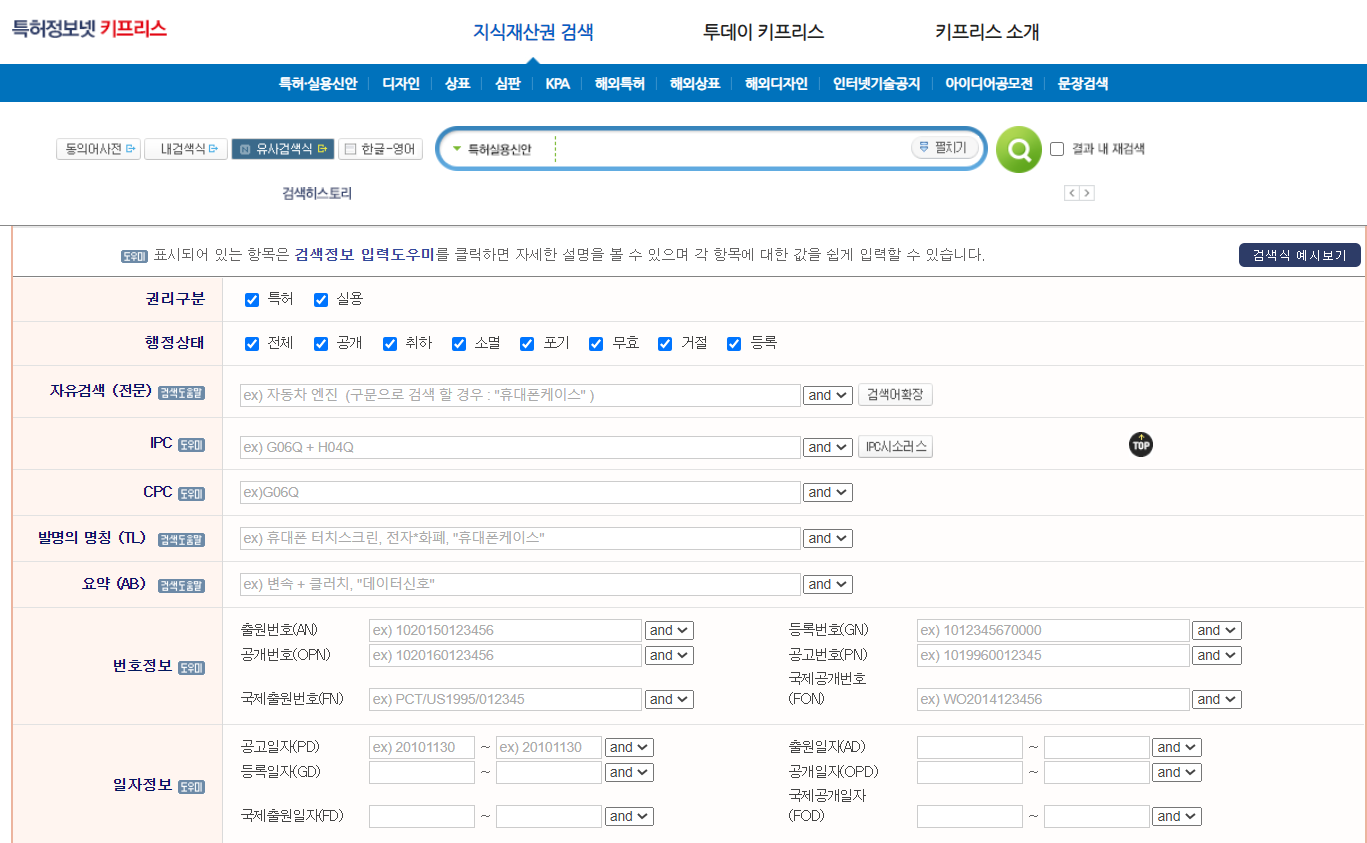Open 요약 (AB) 검색도움말 badge
The height and width of the screenshot is (843, 1367).
click(181, 585)
